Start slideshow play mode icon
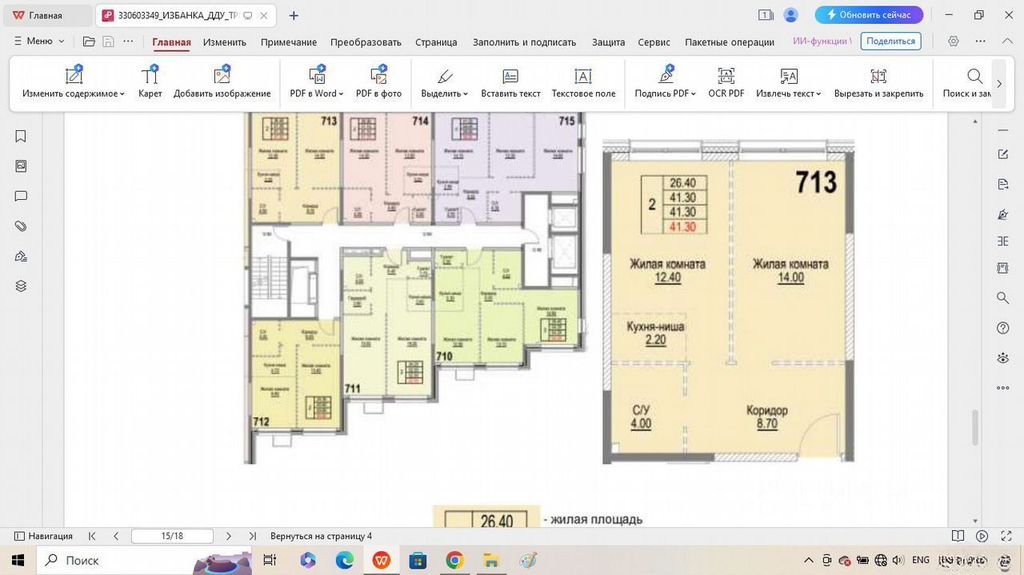The image size is (1024, 575). point(982,536)
